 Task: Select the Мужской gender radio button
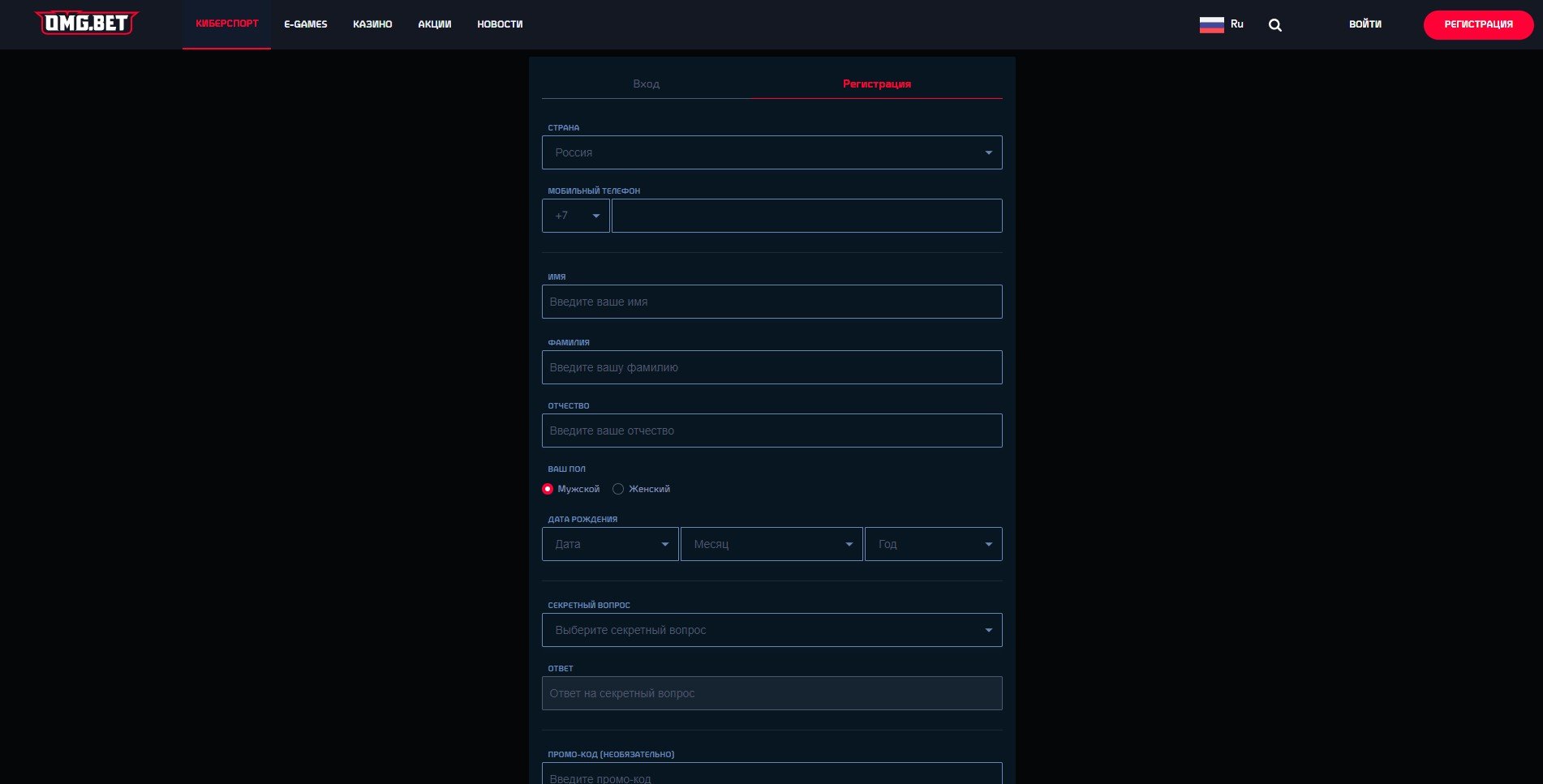pos(548,489)
